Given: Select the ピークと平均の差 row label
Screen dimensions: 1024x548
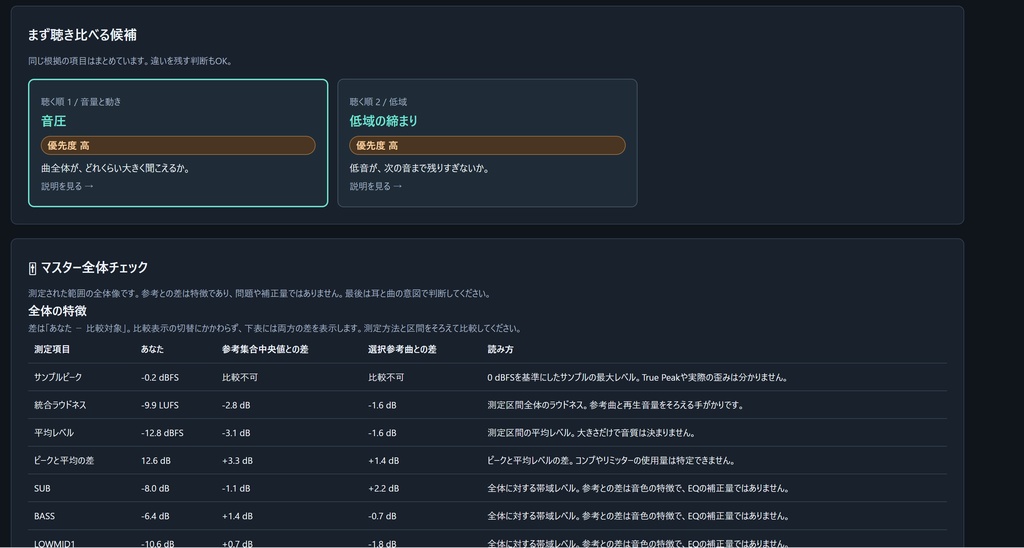Looking at the screenshot, I should tap(64, 460).
